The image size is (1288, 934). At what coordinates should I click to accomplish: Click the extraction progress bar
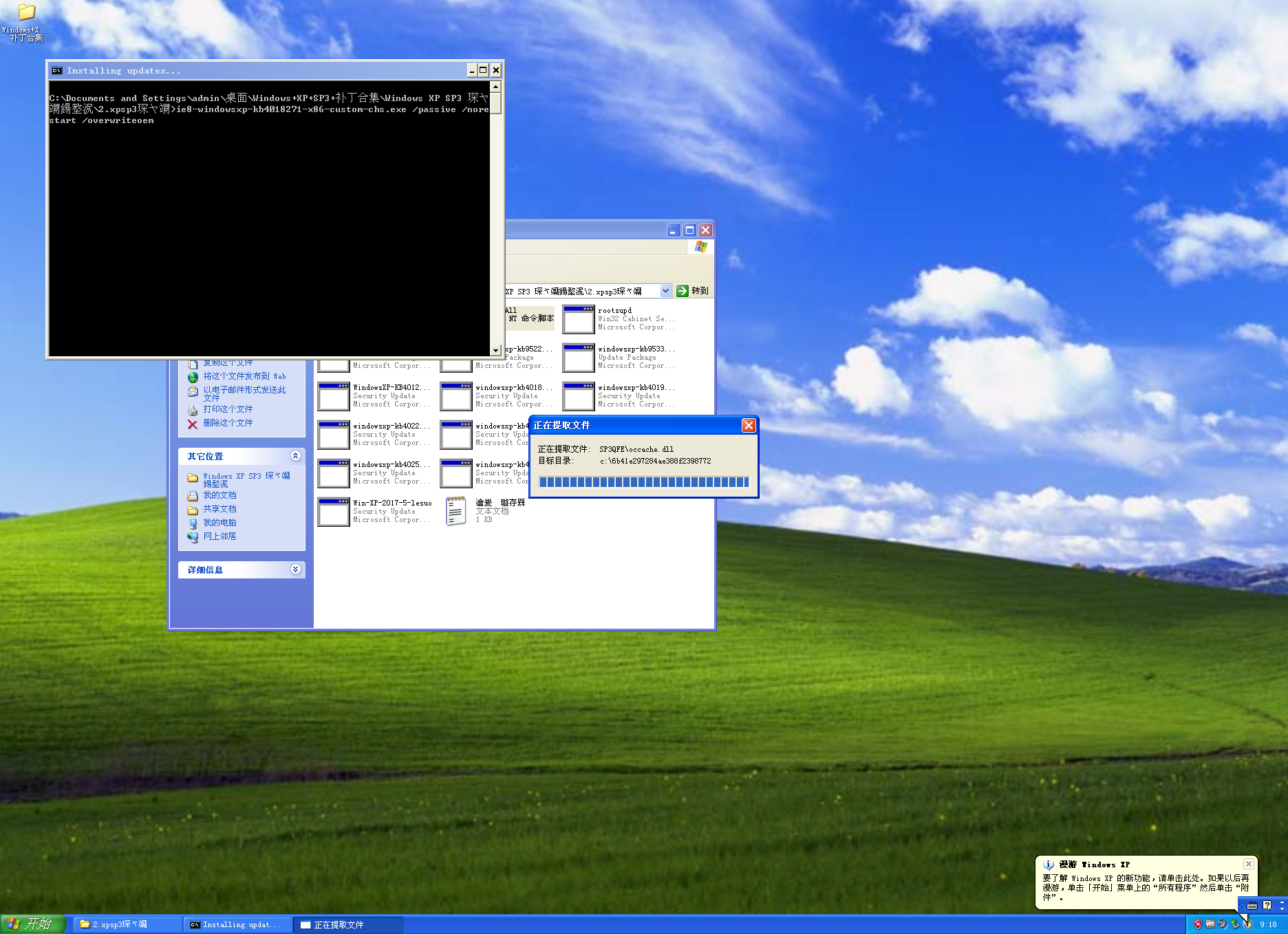644,481
